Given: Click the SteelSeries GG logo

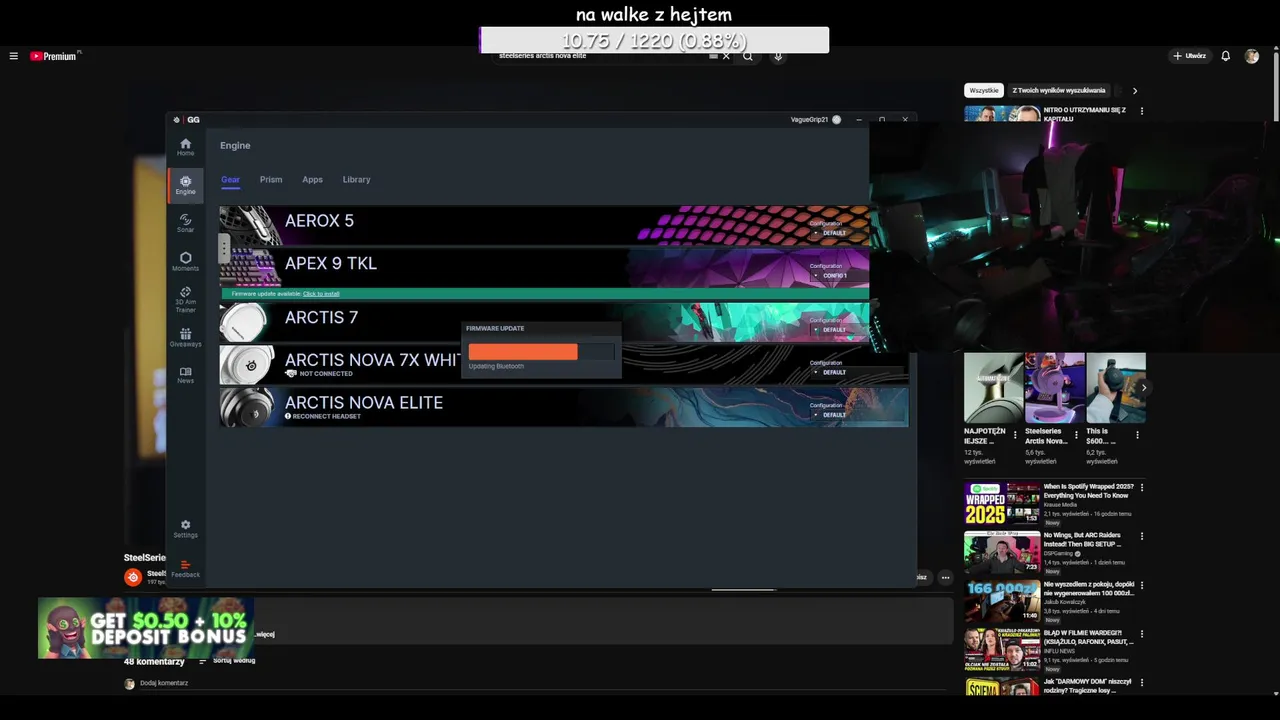Looking at the screenshot, I should tap(186, 120).
